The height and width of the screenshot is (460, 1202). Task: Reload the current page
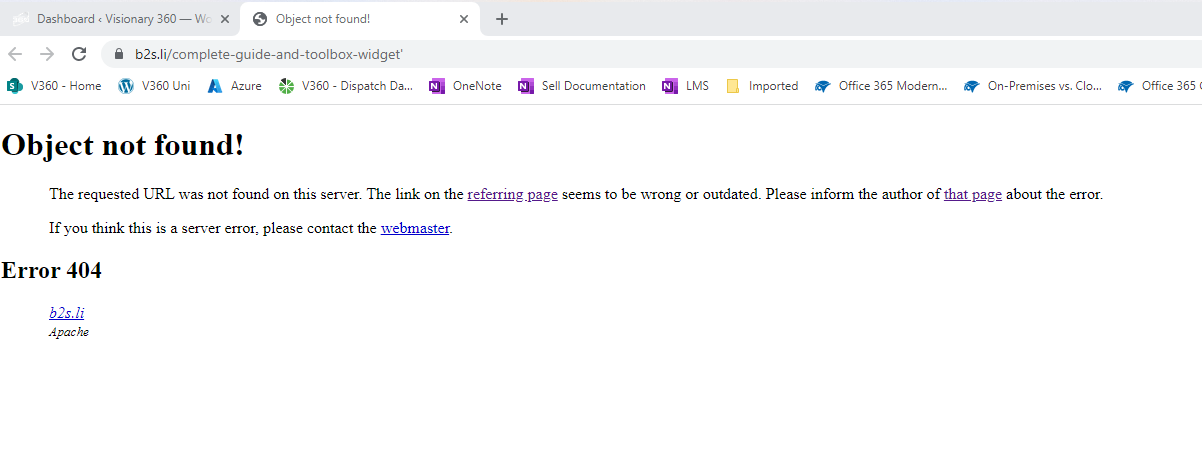79,54
